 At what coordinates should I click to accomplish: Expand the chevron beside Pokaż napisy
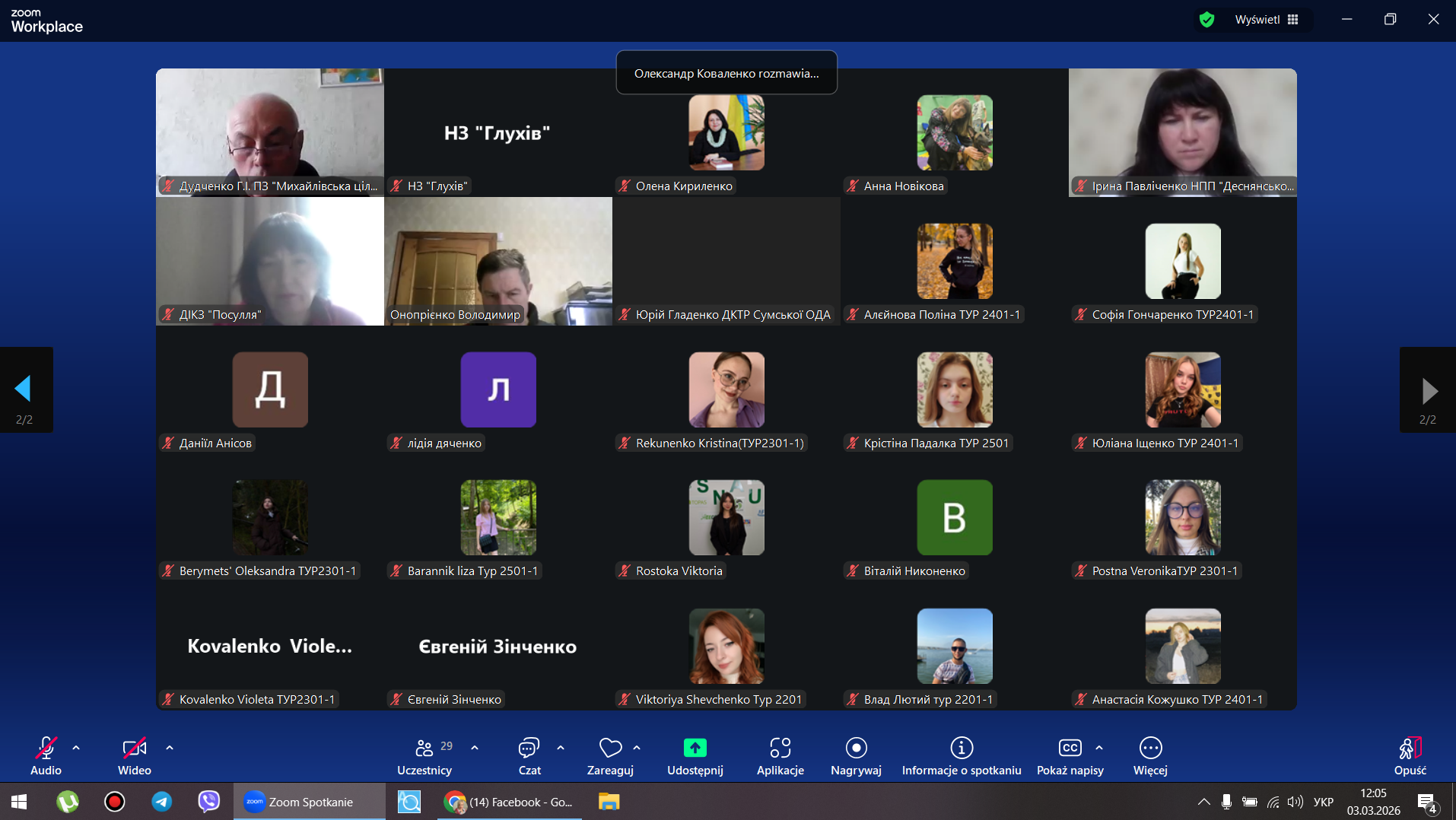[1099, 748]
